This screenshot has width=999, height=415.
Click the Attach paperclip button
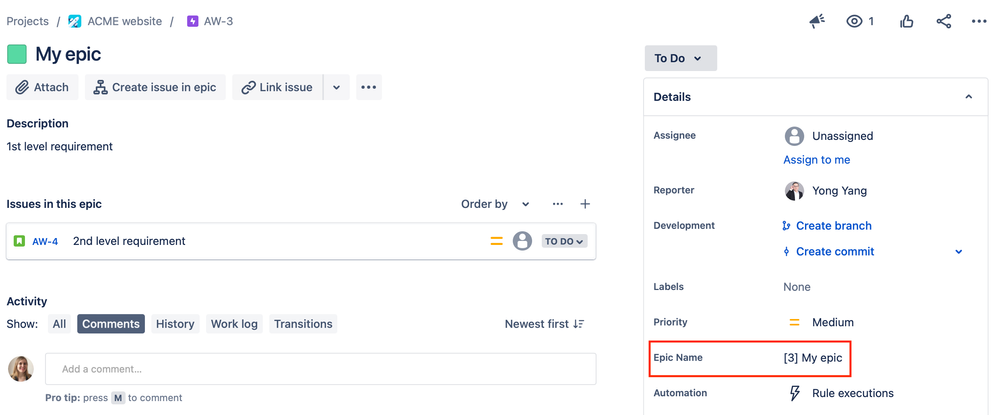tap(42, 87)
